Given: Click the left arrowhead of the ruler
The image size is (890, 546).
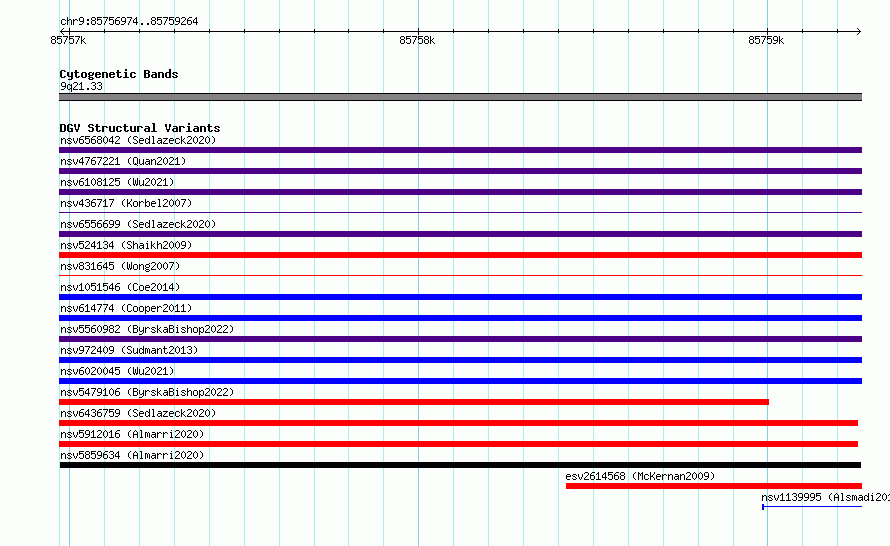Looking at the screenshot, I should tap(62, 31).
